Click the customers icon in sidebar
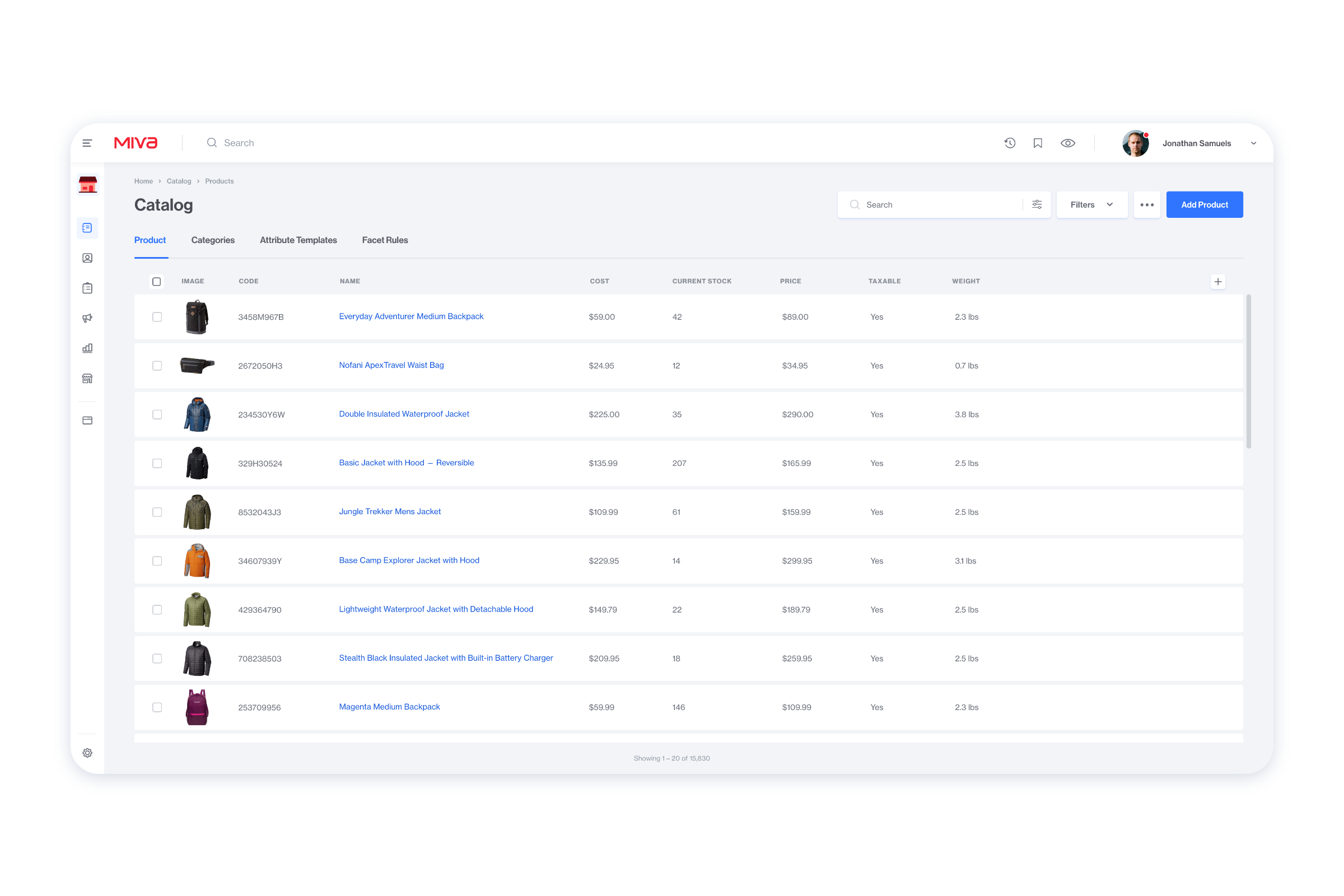This screenshot has height=896, width=1344. pos(87,258)
